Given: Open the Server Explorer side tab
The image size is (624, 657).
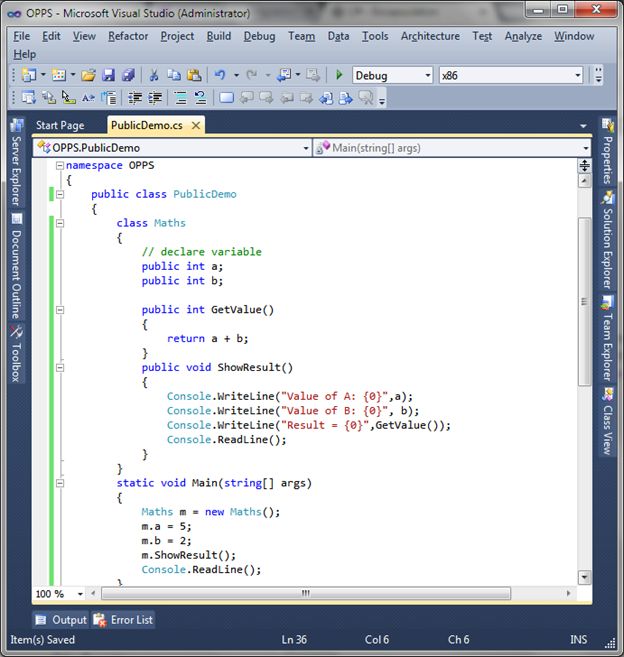Looking at the screenshot, I should point(16,163).
